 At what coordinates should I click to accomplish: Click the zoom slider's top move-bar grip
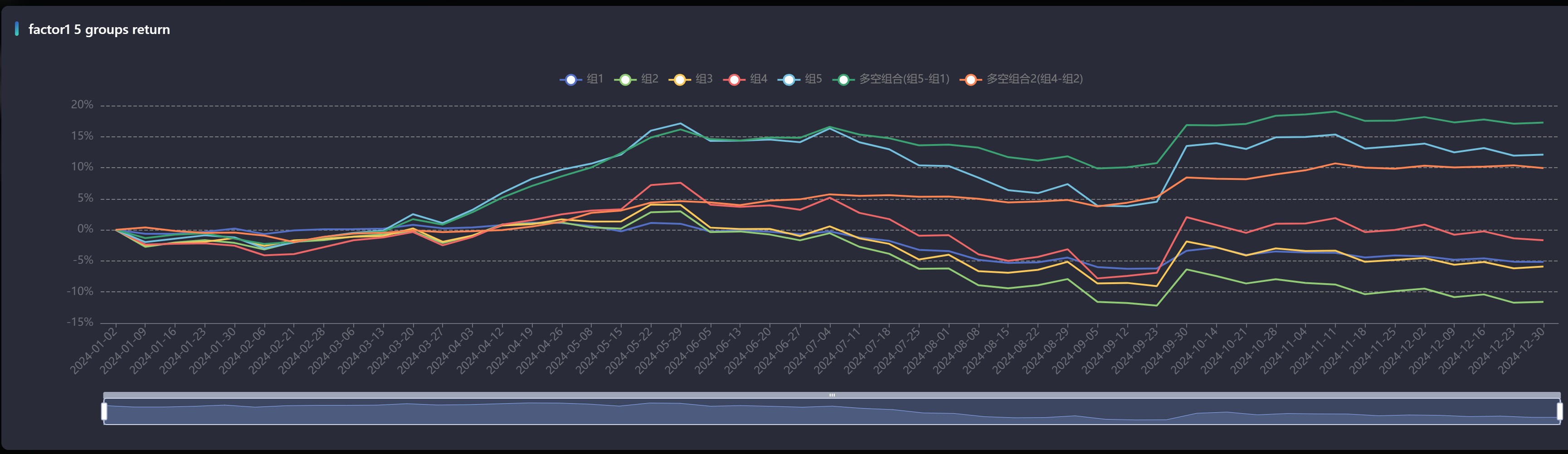click(x=832, y=395)
